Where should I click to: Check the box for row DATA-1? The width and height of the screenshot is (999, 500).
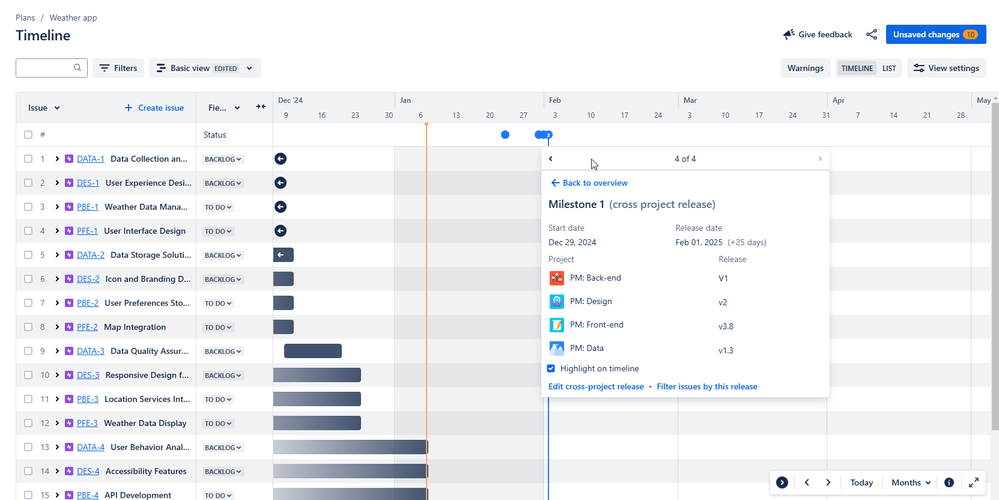28,159
